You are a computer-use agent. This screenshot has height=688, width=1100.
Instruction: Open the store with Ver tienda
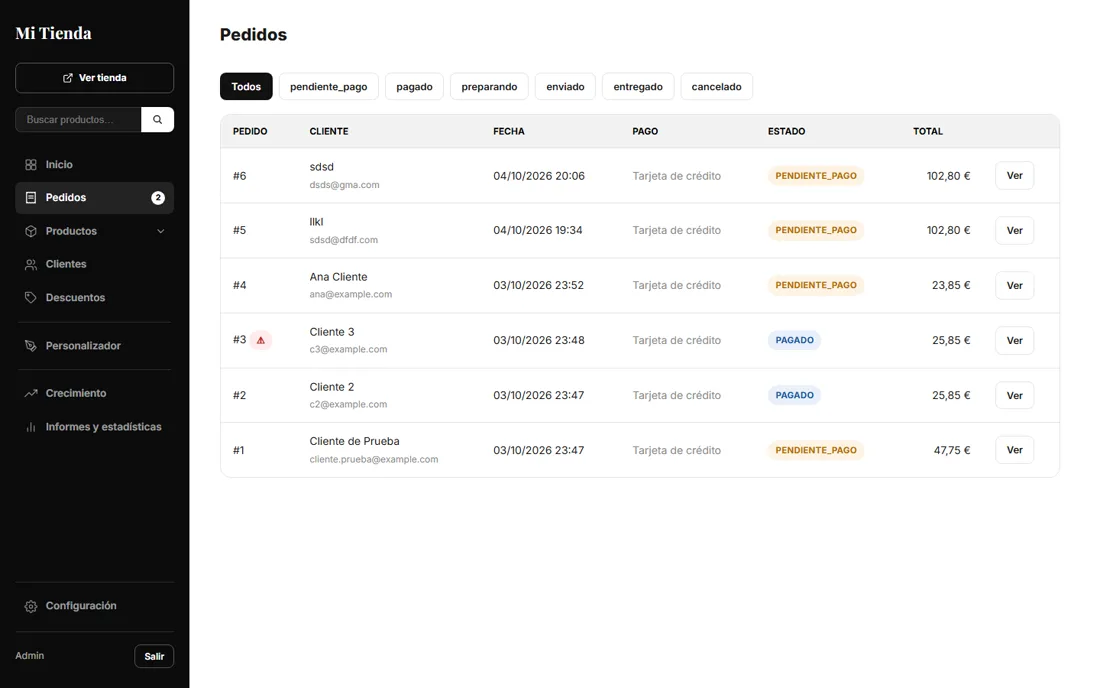pyautogui.click(x=95, y=78)
